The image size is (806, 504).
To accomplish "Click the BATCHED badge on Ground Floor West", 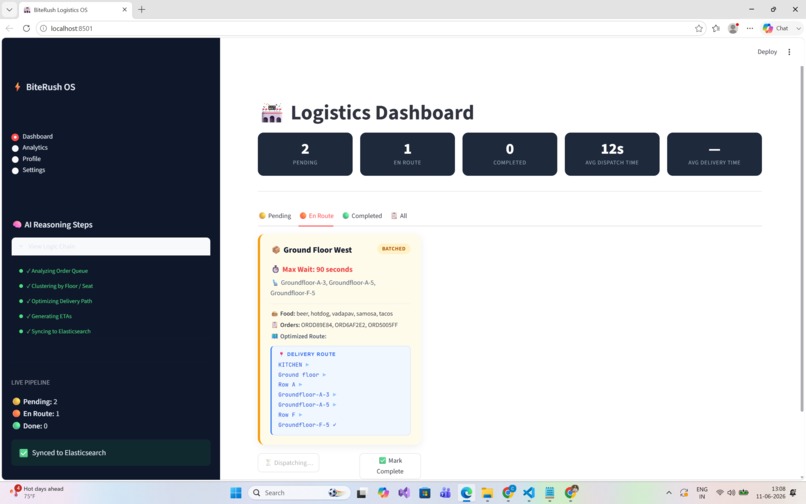I will [394, 249].
